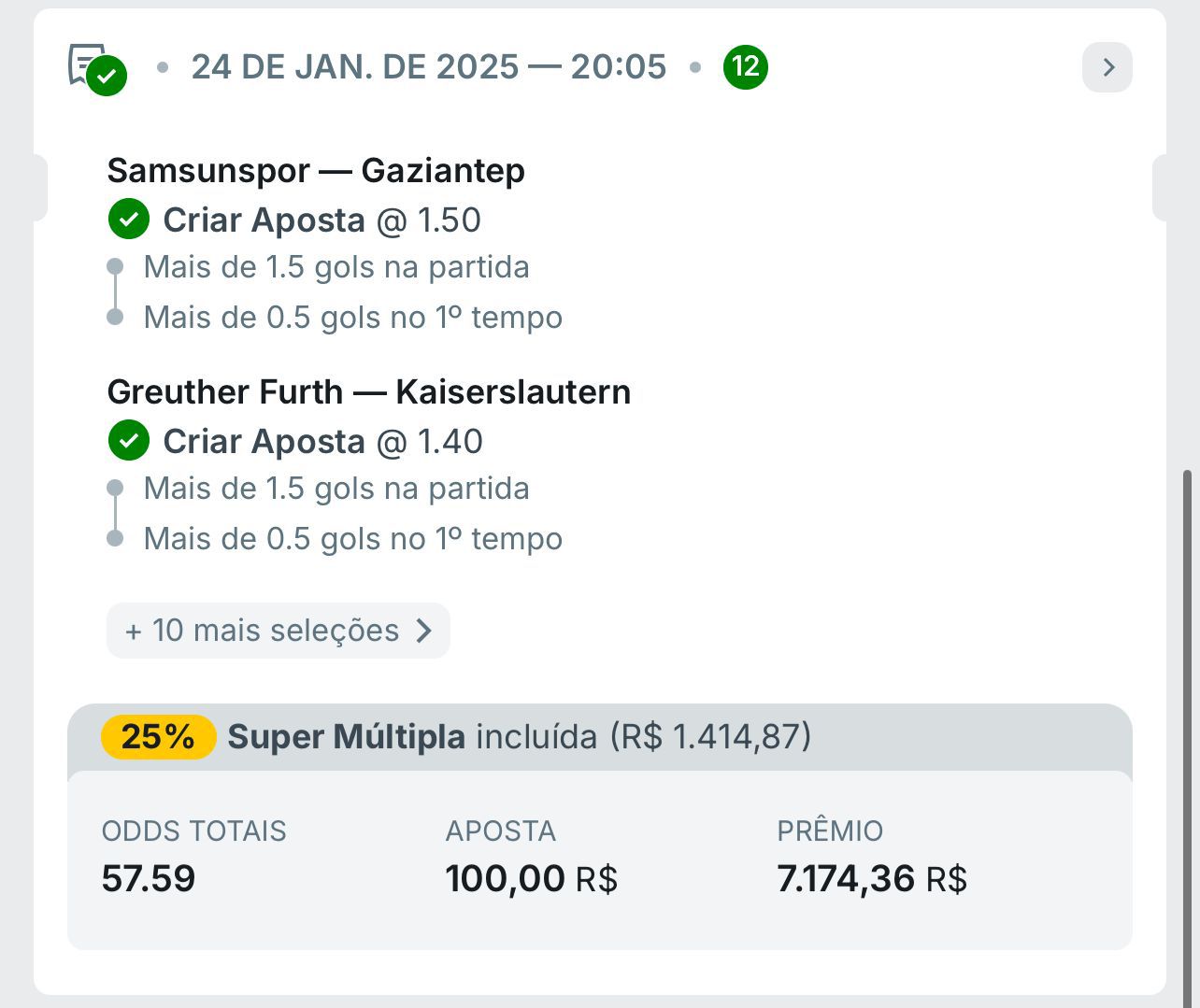This screenshot has width=1200, height=1008.
Task: Click the ODDS TOTAIS value 57.59
Action: (149, 879)
